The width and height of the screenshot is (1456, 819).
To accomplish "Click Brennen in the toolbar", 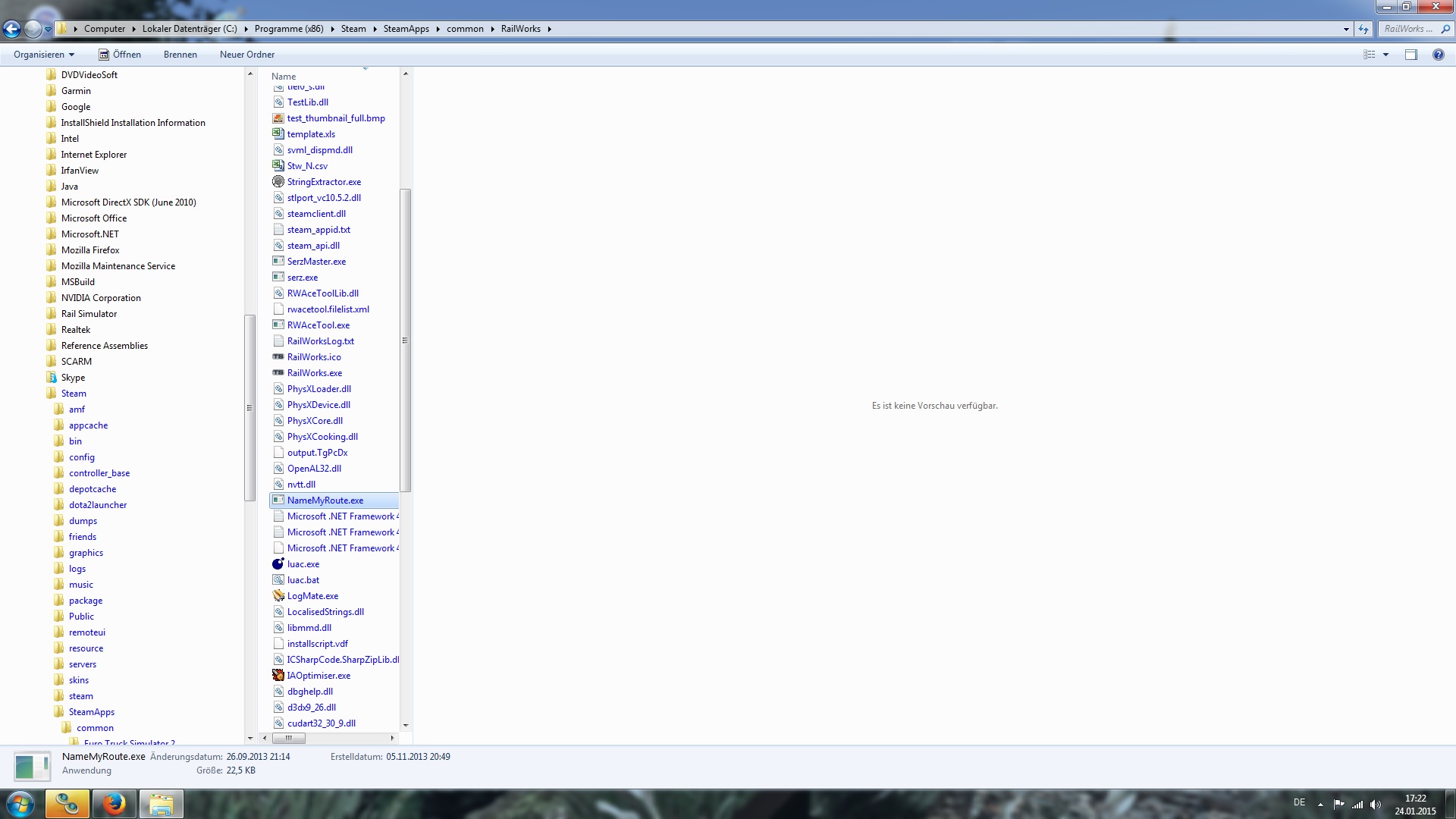I will pyautogui.click(x=180, y=55).
